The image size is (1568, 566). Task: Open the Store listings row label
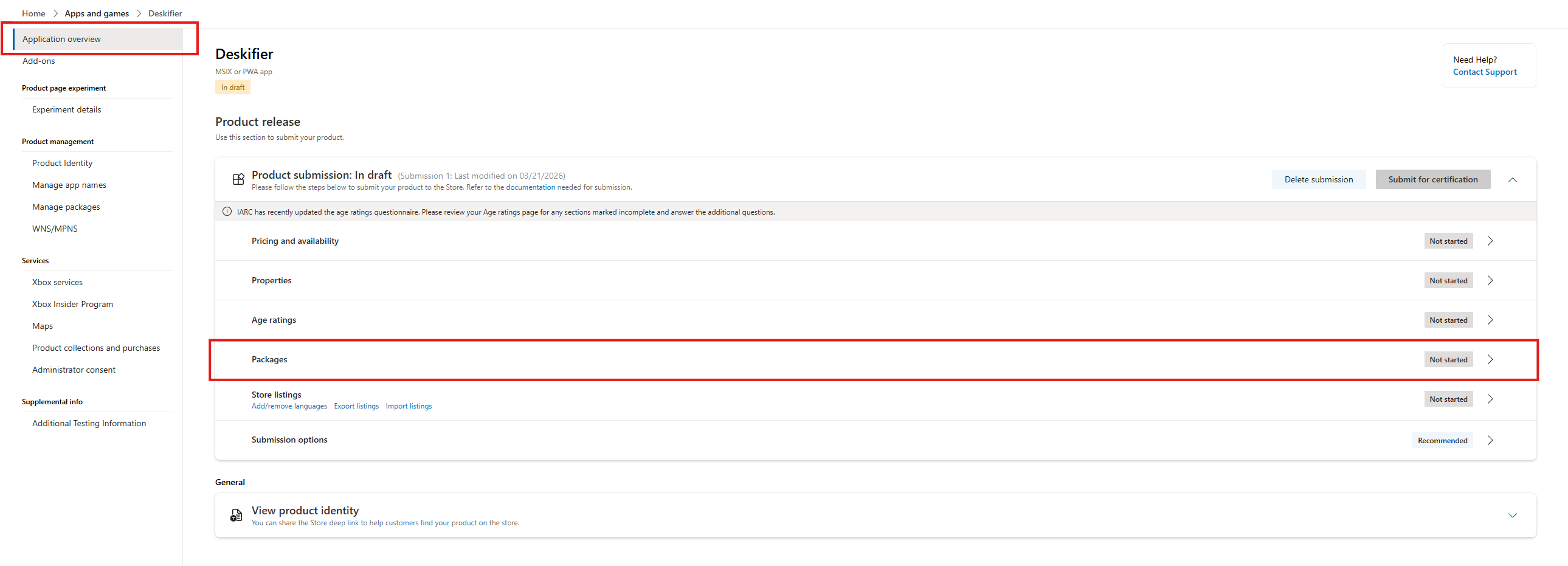[x=277, y=395]
